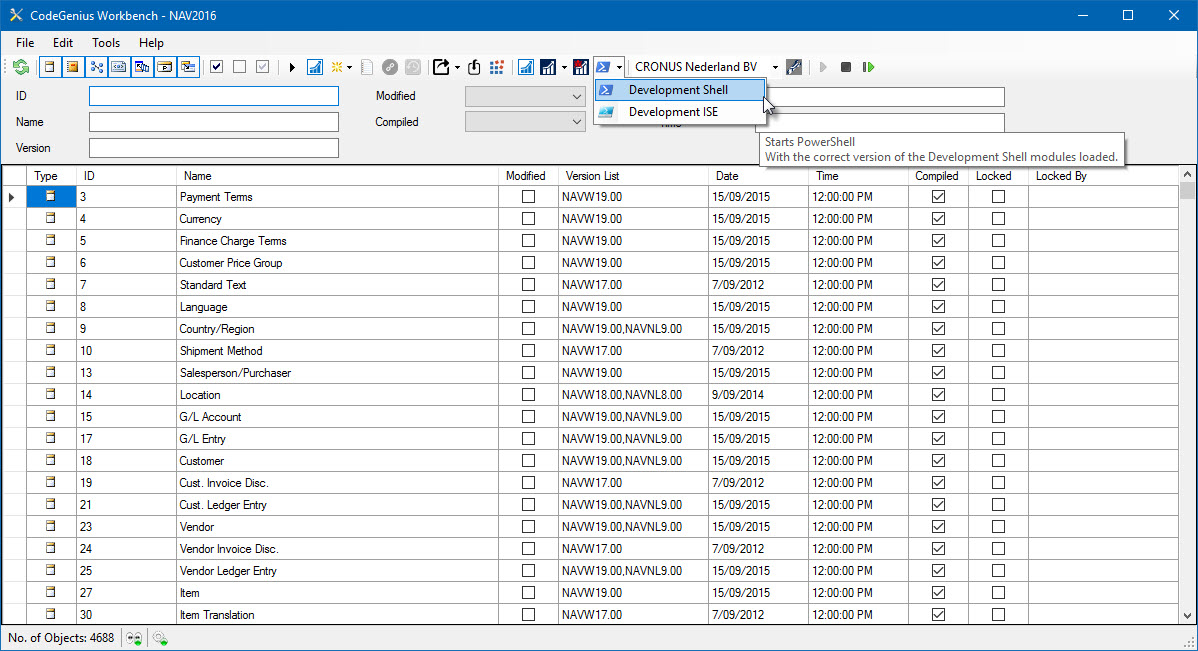Toggle Modified checkbox for Customer row
This screenshot has height=651, width=1198.
click(528, 461)
